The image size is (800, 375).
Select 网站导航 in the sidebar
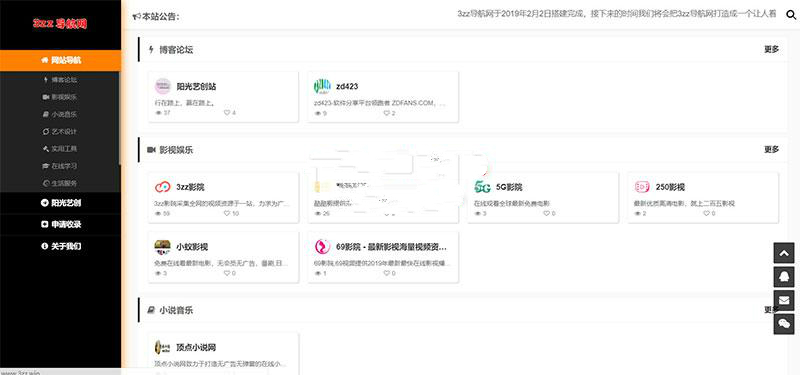pyautogui.click(x=60, y=61)
